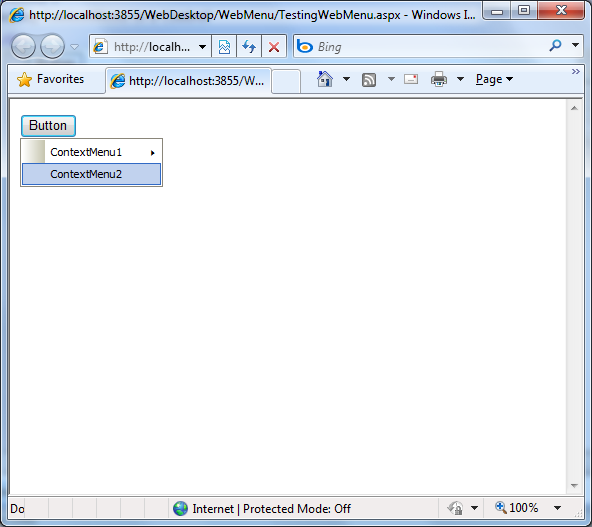Click the Button on the web page

click(48, 126)
